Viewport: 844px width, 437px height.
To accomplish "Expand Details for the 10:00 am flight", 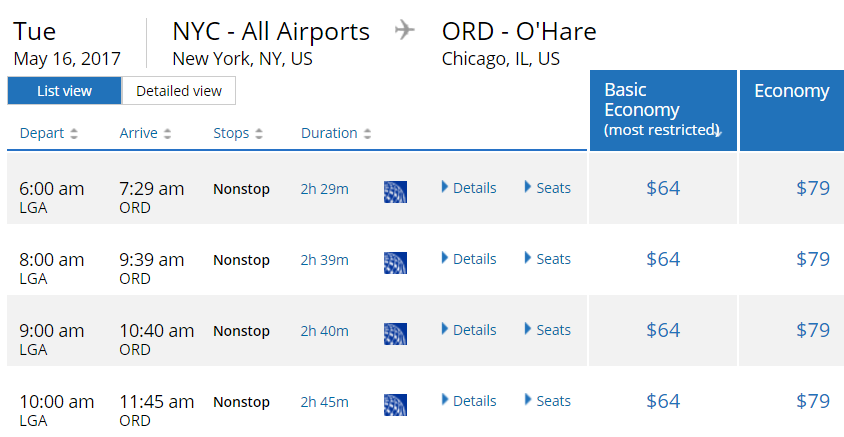I will click(x=469, y=401).
